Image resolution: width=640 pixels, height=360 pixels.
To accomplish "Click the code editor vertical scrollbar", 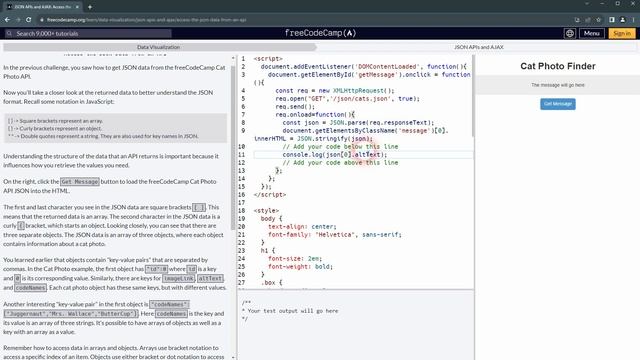I will click(472, 96).
